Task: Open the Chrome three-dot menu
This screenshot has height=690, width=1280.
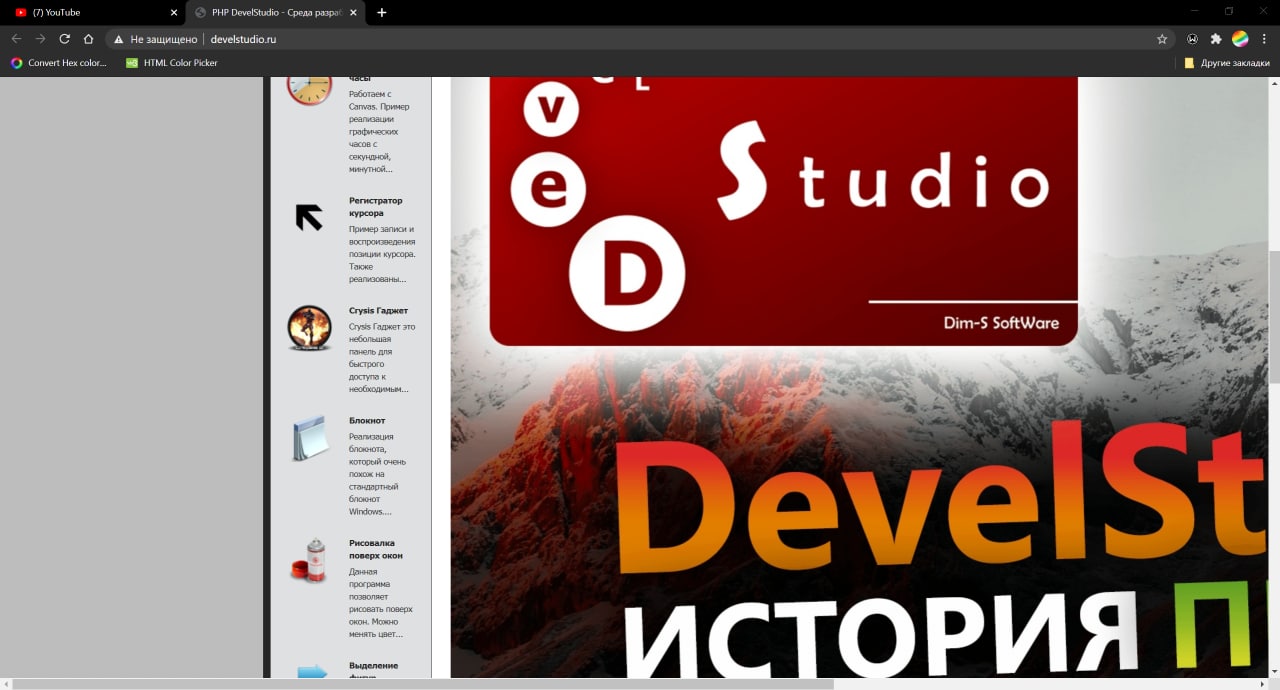Action: pyautogui.click(x=1264, y=39)
